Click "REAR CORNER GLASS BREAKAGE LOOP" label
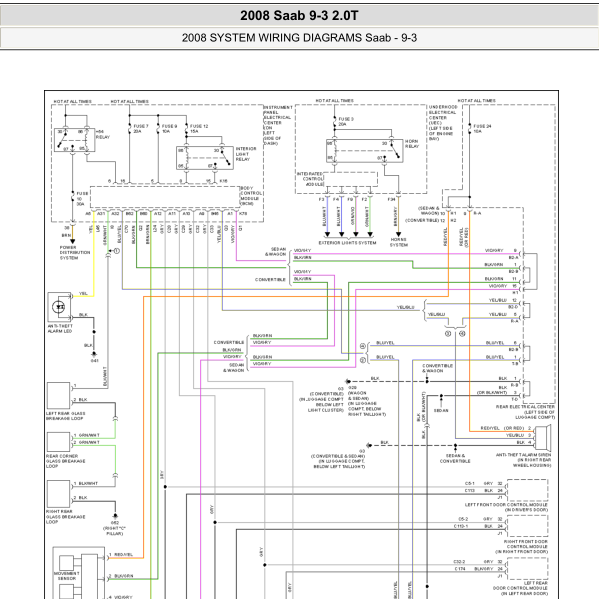The height and width of the screenshot is (599, 599). pos(66,461)
